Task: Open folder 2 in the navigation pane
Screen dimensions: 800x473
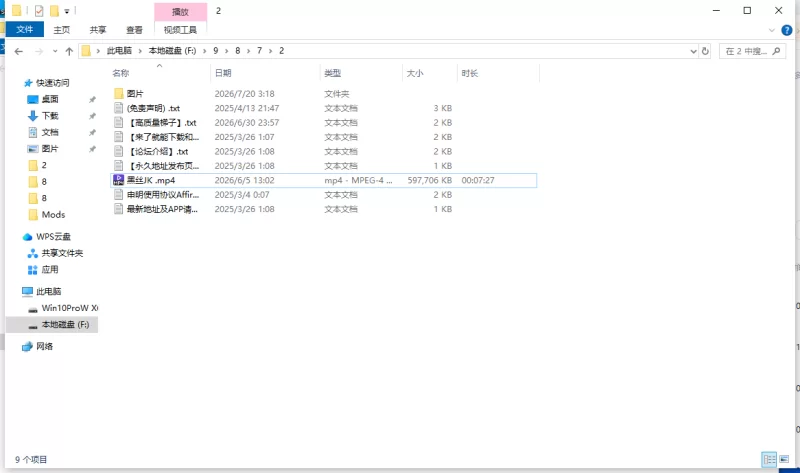Action: click(44, 165)
